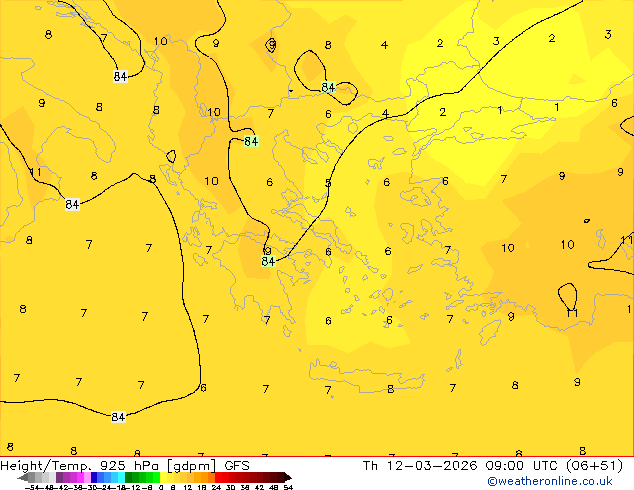The width and height of the screenshot is (634, 490).
Task: Click the date '12-03-2026'
Action: point(432,466)
